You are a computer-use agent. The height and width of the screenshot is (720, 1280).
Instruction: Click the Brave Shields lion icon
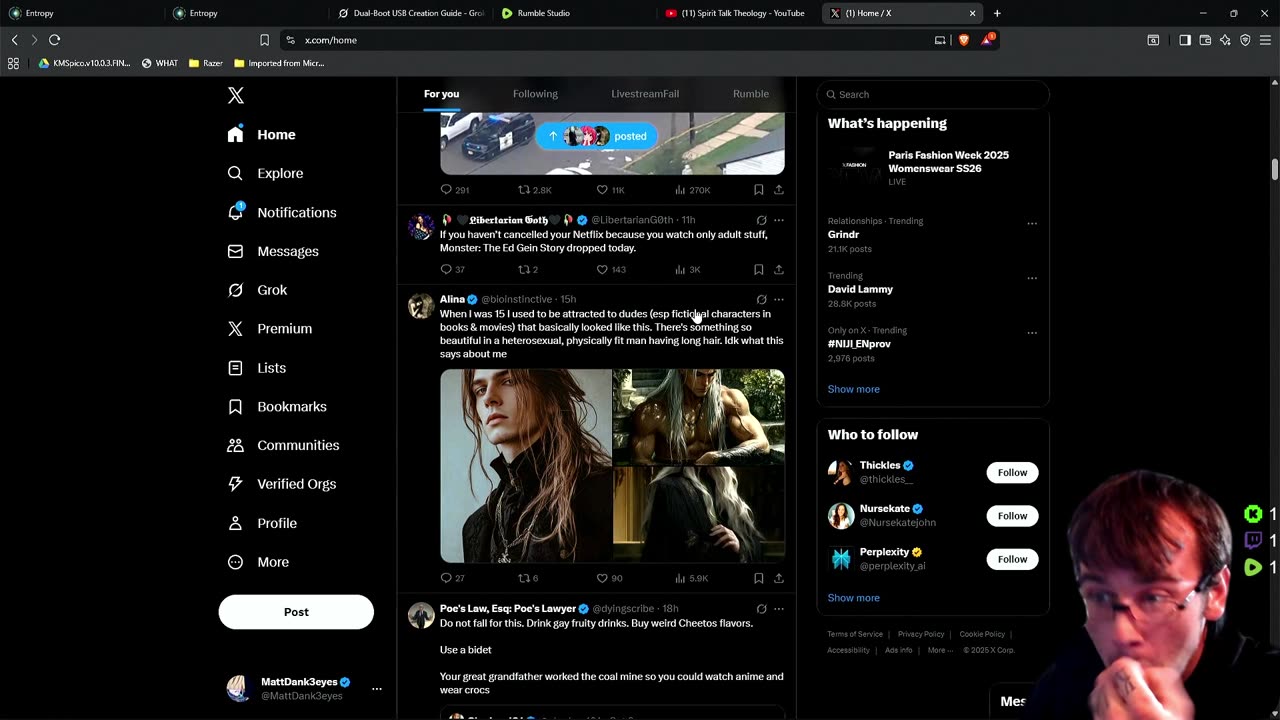964,40
